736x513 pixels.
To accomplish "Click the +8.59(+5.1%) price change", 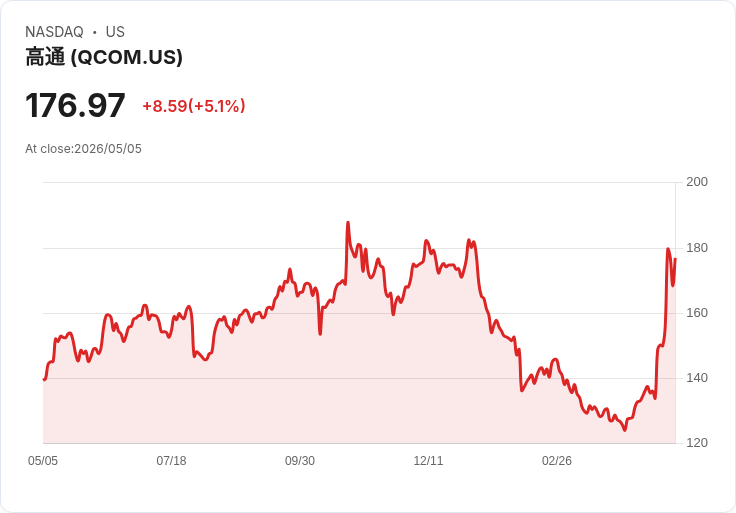I will [194, 106].
